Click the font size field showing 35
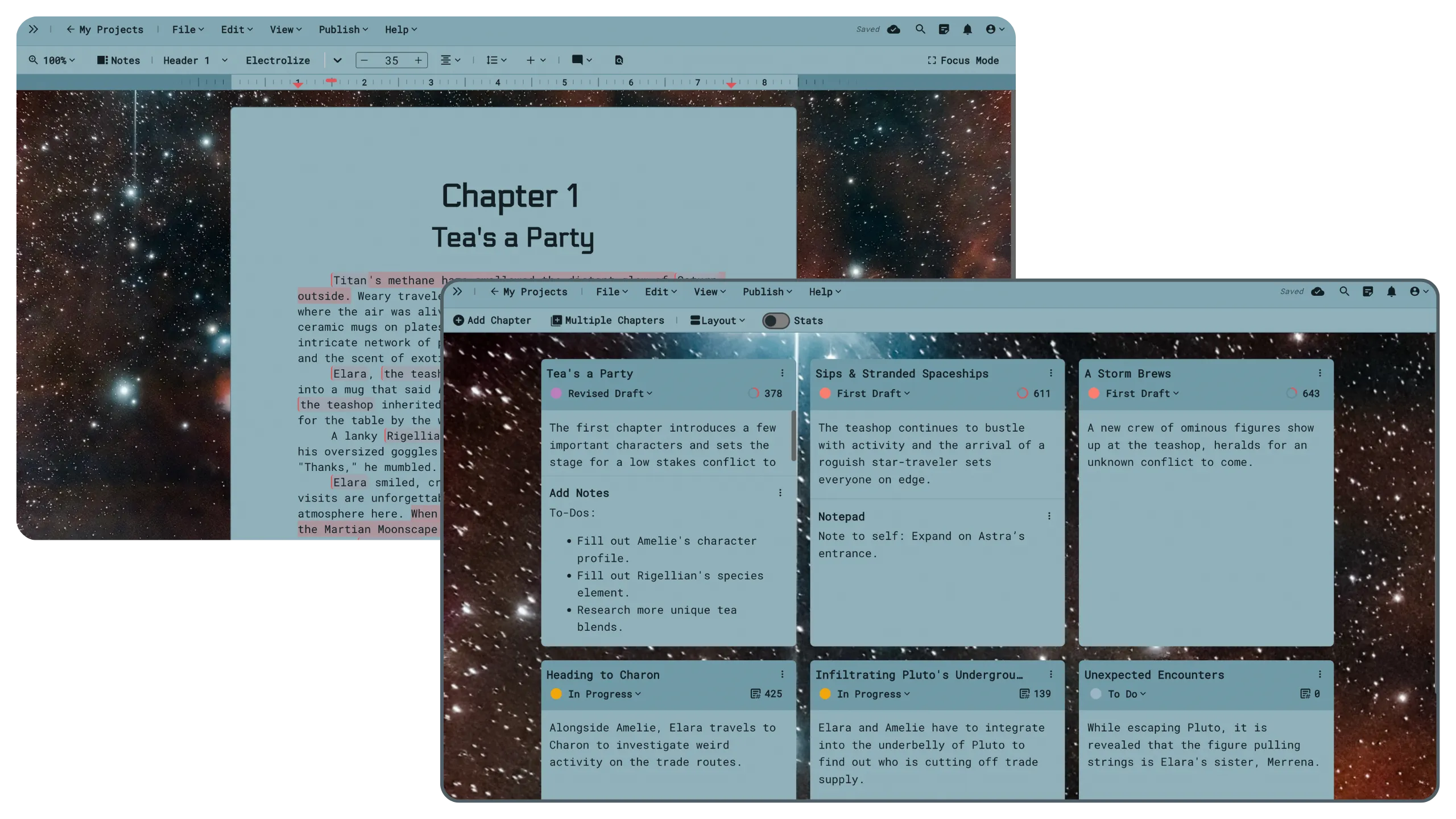 (391, 60)
